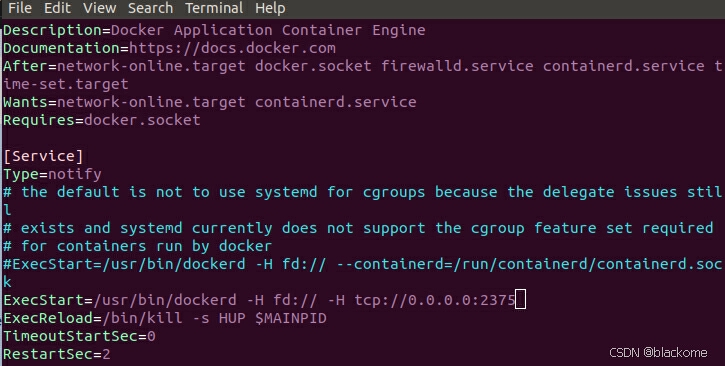Click the Description=Docker Application Container Engine line
Screen dimensions: 725x366
[214, 30]
